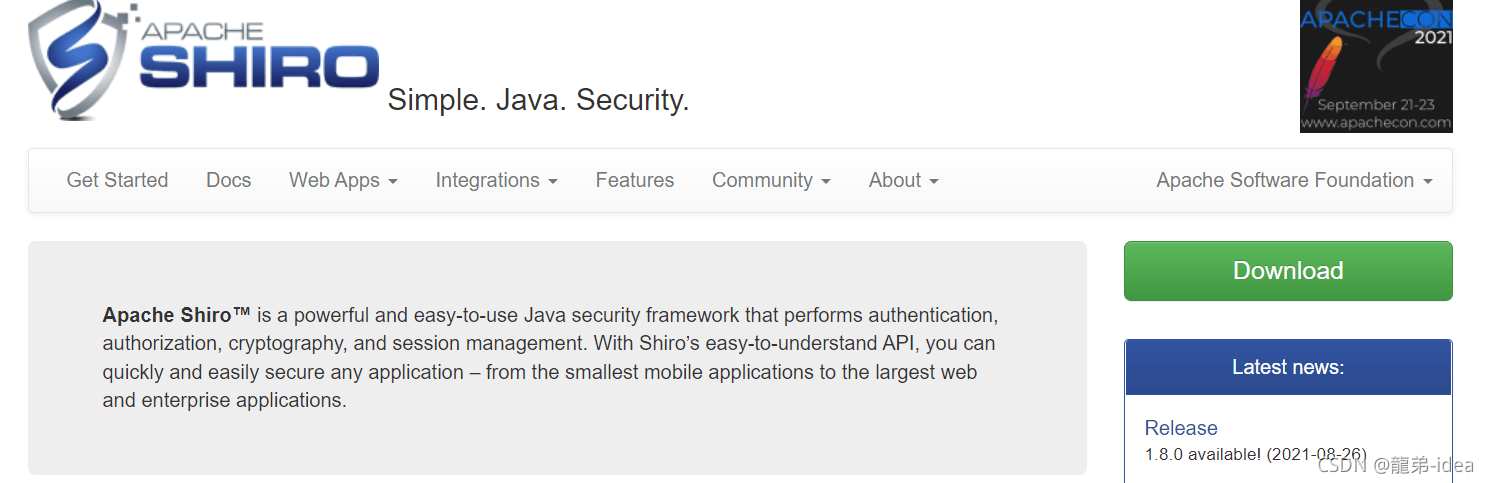
Task: Go to the Docs page
Action: (x=228, y=180)
